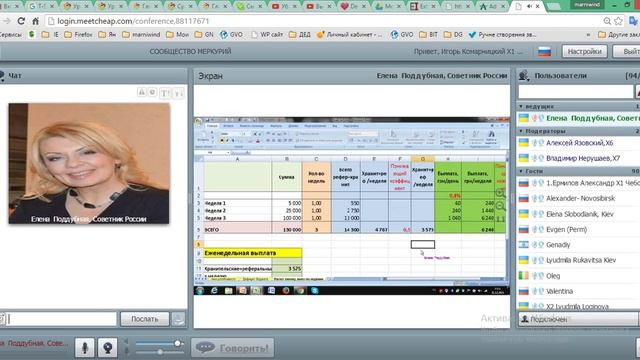Reload the page with browser refresh icon
Viewport: 640px width, 360px height.
(21, 21)
